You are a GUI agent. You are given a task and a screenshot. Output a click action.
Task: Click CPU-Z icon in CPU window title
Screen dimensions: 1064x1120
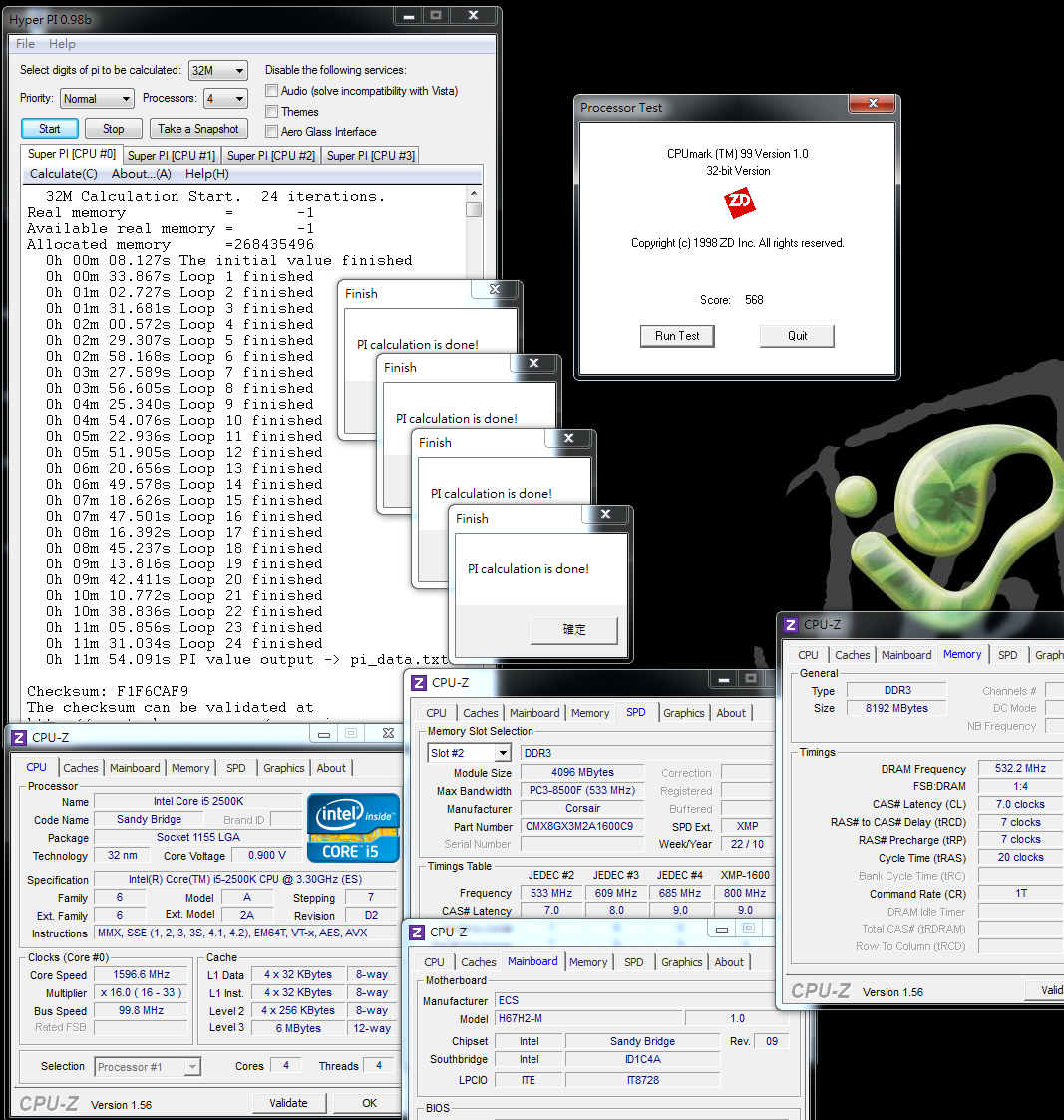coord(19,738)
